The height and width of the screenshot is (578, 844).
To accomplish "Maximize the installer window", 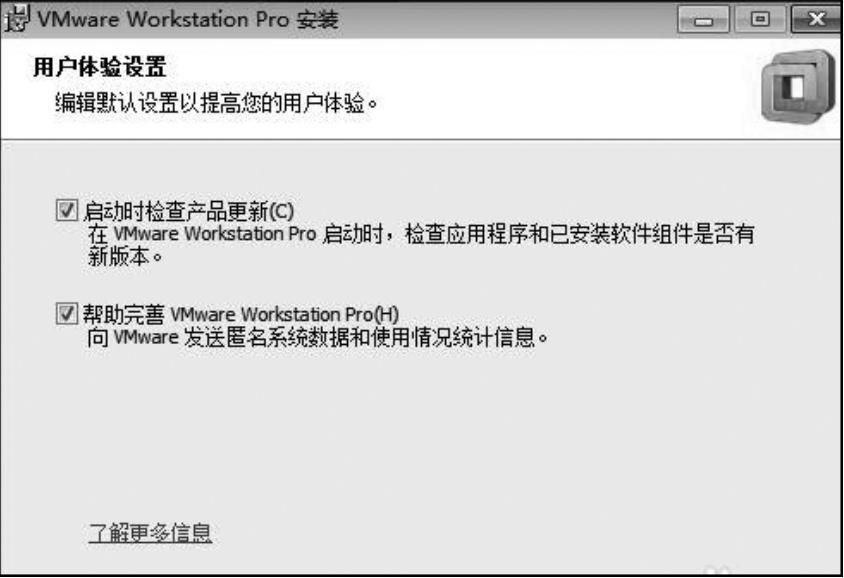I will click(759, 19).
